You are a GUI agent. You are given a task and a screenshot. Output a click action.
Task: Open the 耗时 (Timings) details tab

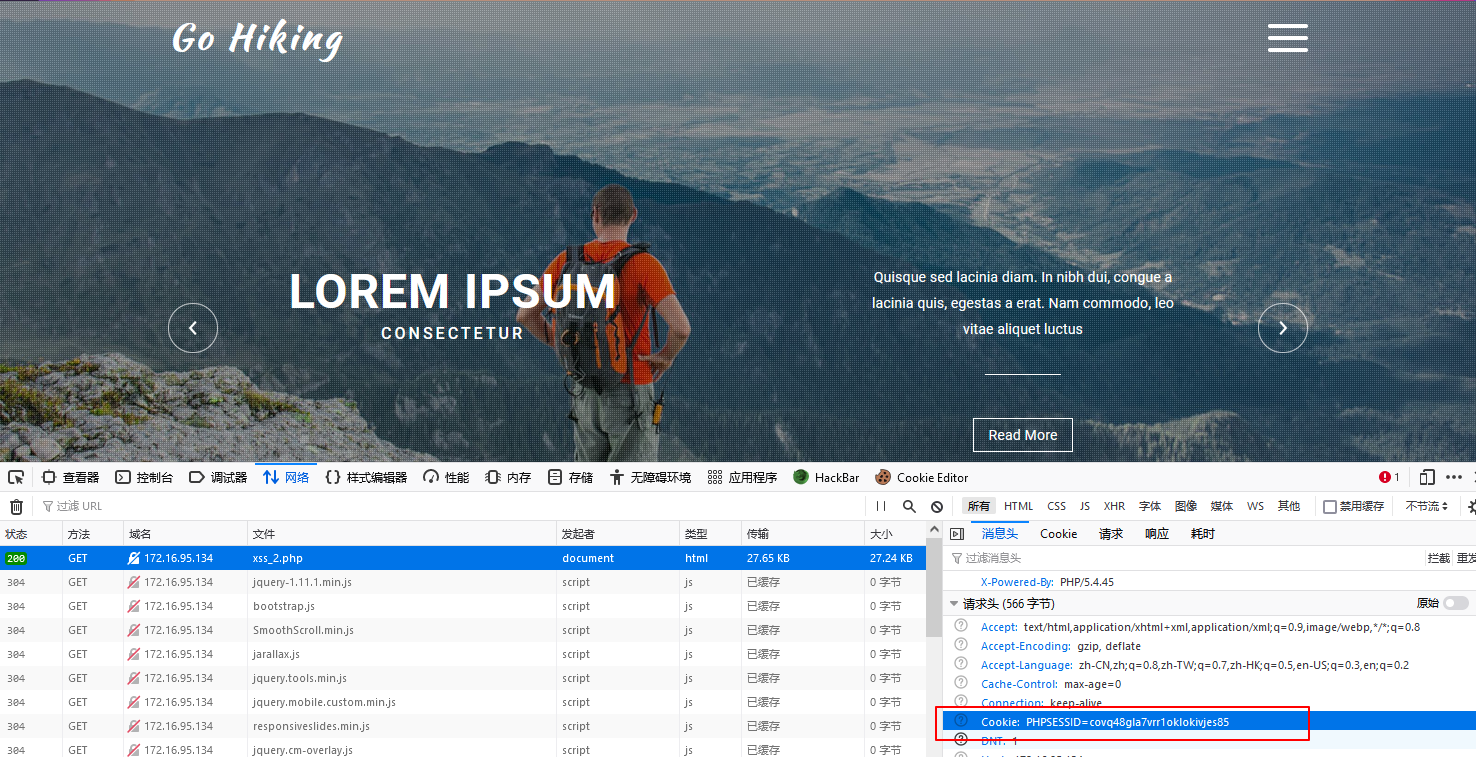tap(1203, 534)
